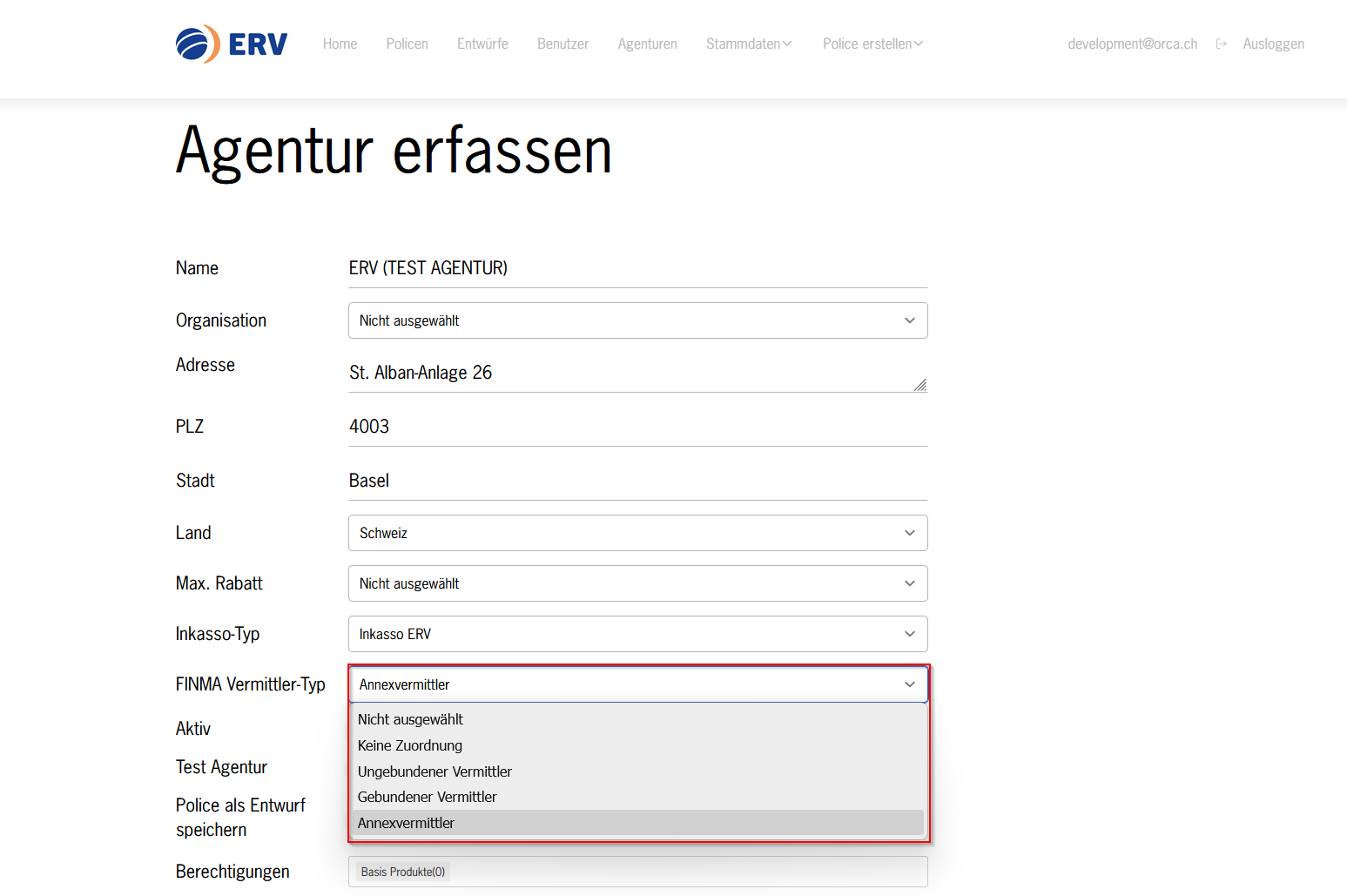1347x896 pixels.
Task: Open the Max. Rabatt dropdown
Action: pos(637,583)
